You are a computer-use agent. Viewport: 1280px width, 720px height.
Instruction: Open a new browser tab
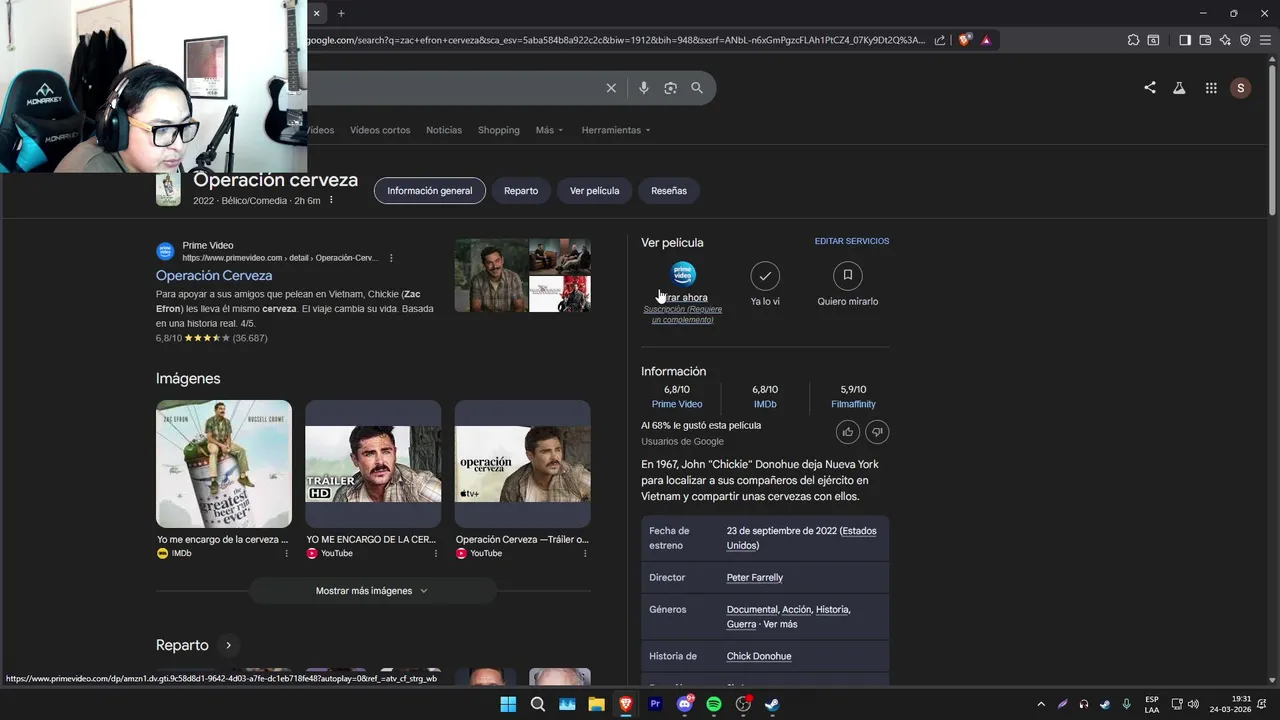pyautogui.click(x=341, y=13)
